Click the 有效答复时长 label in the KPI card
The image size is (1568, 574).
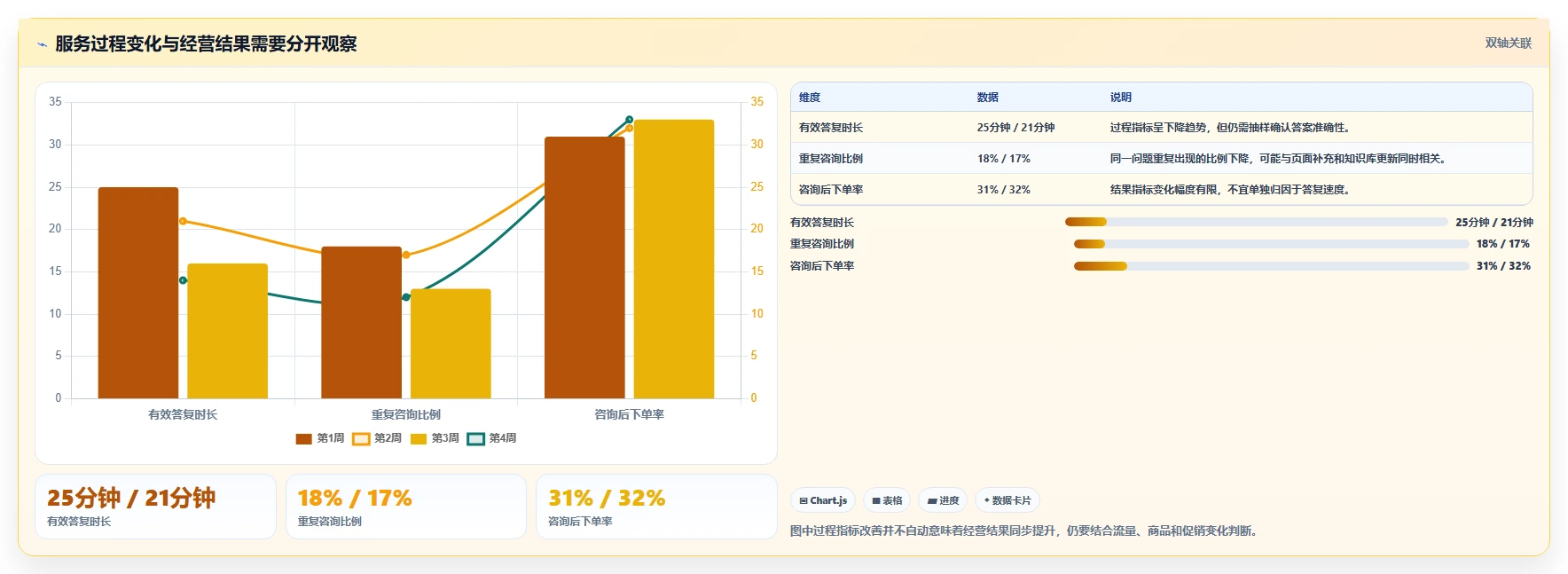pos(79,522)
